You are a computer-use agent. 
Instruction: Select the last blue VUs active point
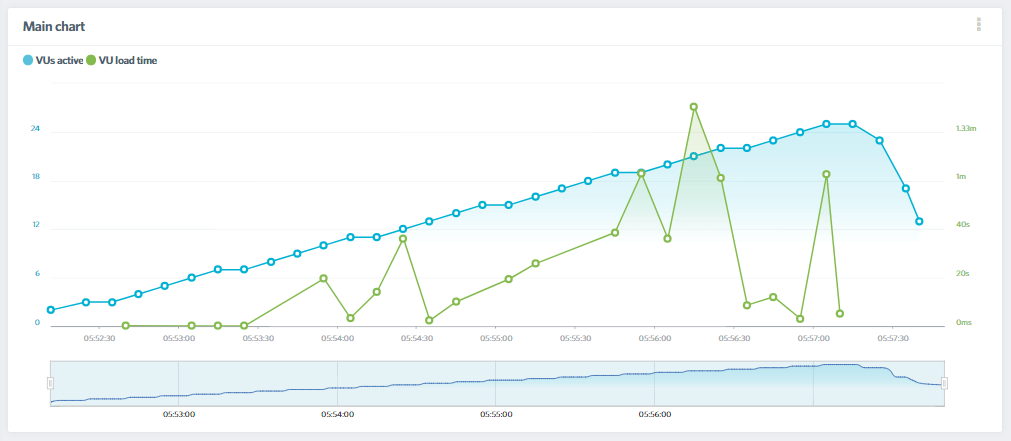point(919,221)
